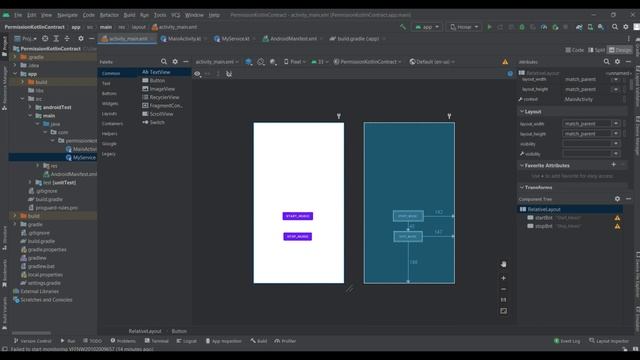Image resolution: width=640 pixels, height=360 pixels.
Task: Click Collapse All icon in Project panel
Action: [67, 38]
